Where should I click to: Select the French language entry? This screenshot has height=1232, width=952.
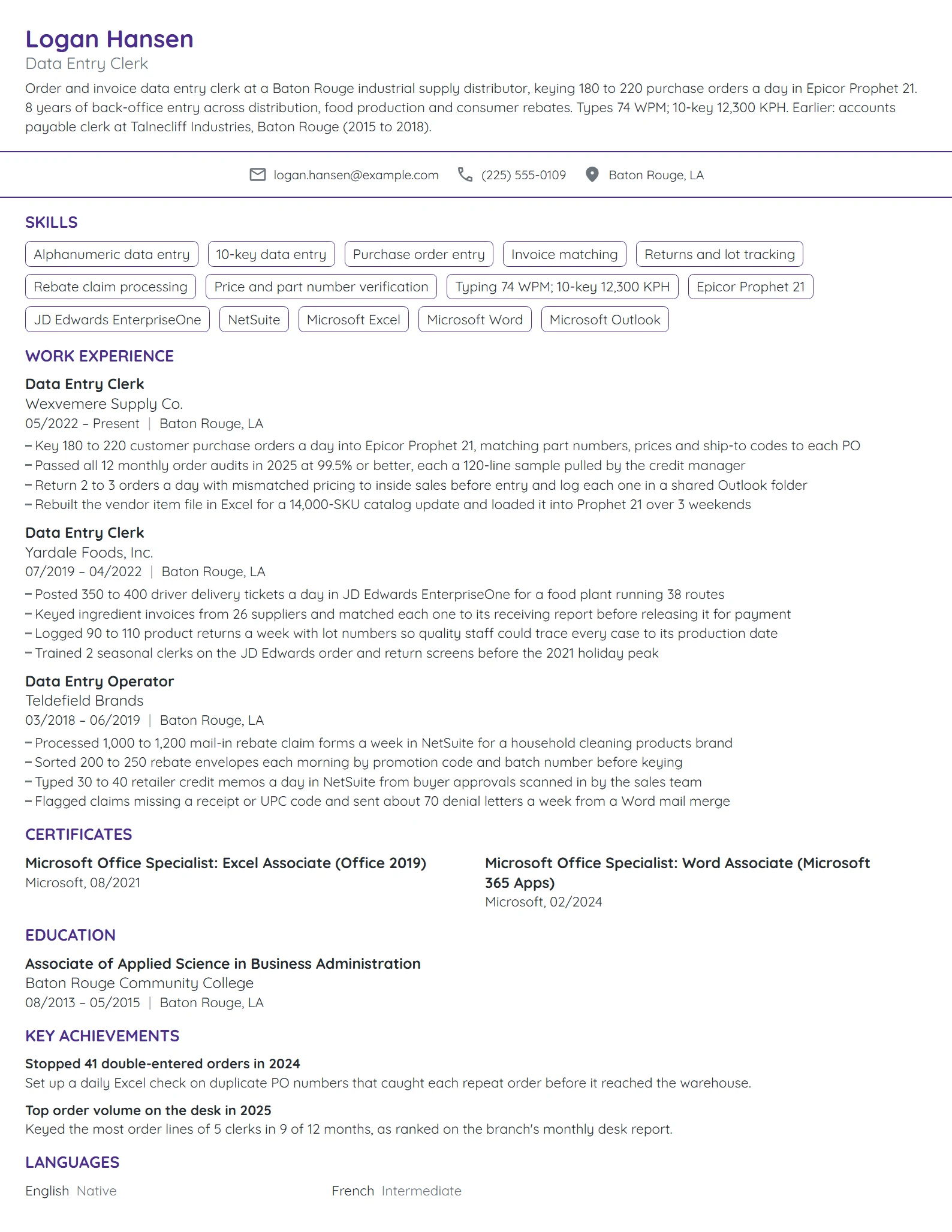397,1191
